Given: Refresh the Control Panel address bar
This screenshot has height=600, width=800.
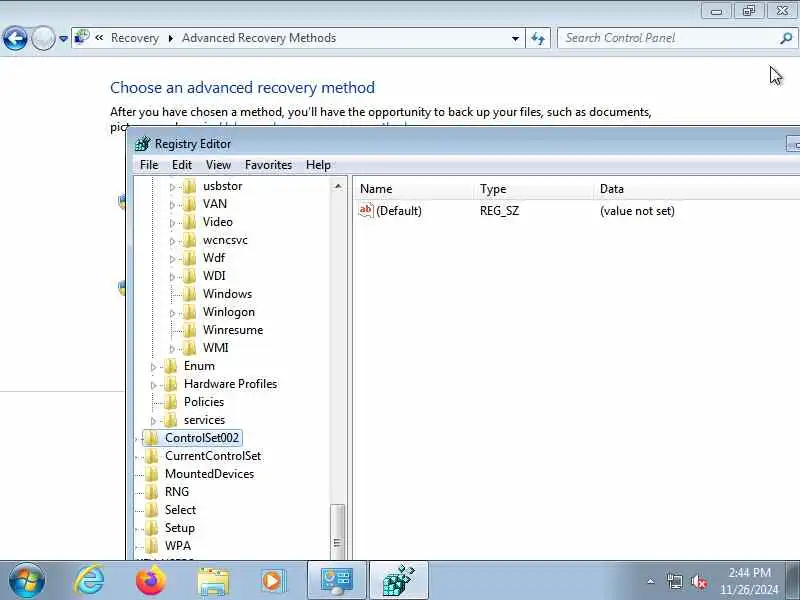Looking at the screenshot, I should 538,39.
